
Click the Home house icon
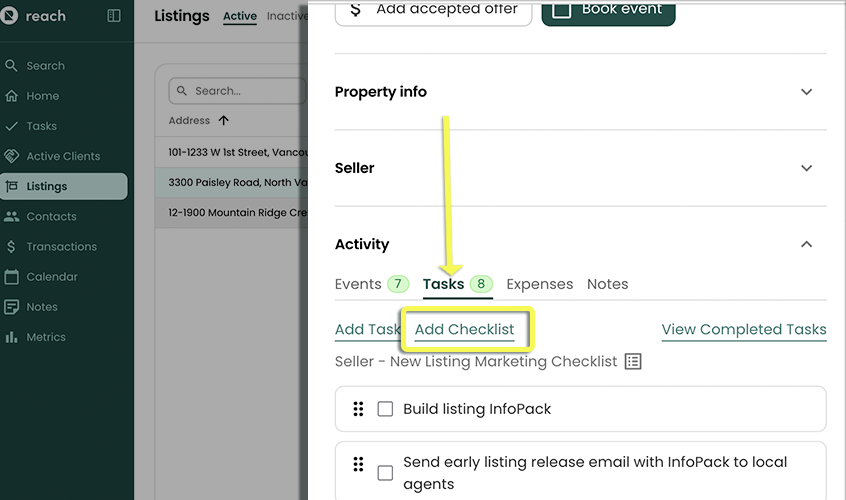pos(12,96)
